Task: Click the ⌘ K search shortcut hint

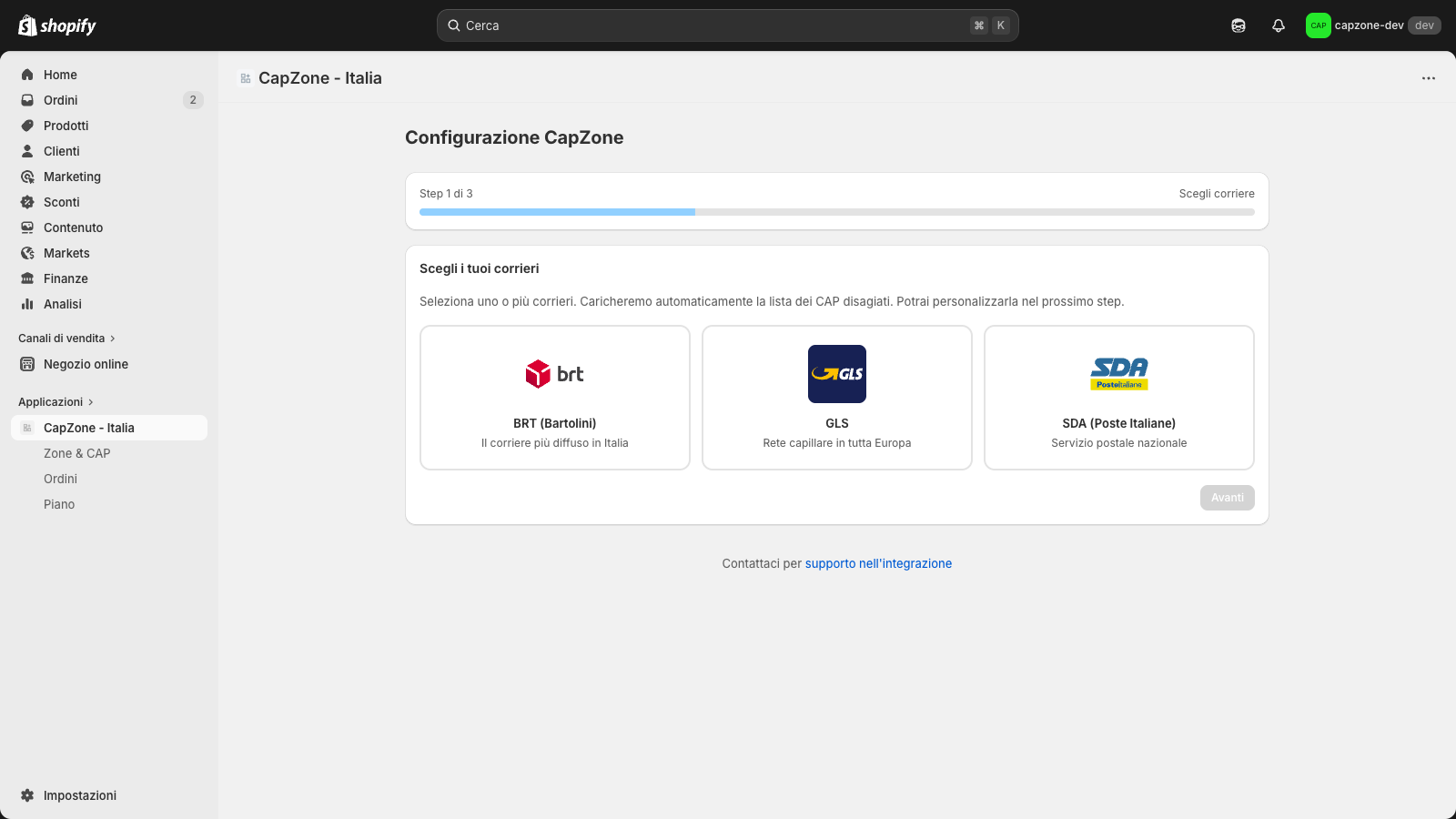Action: (x=990, y=25)
